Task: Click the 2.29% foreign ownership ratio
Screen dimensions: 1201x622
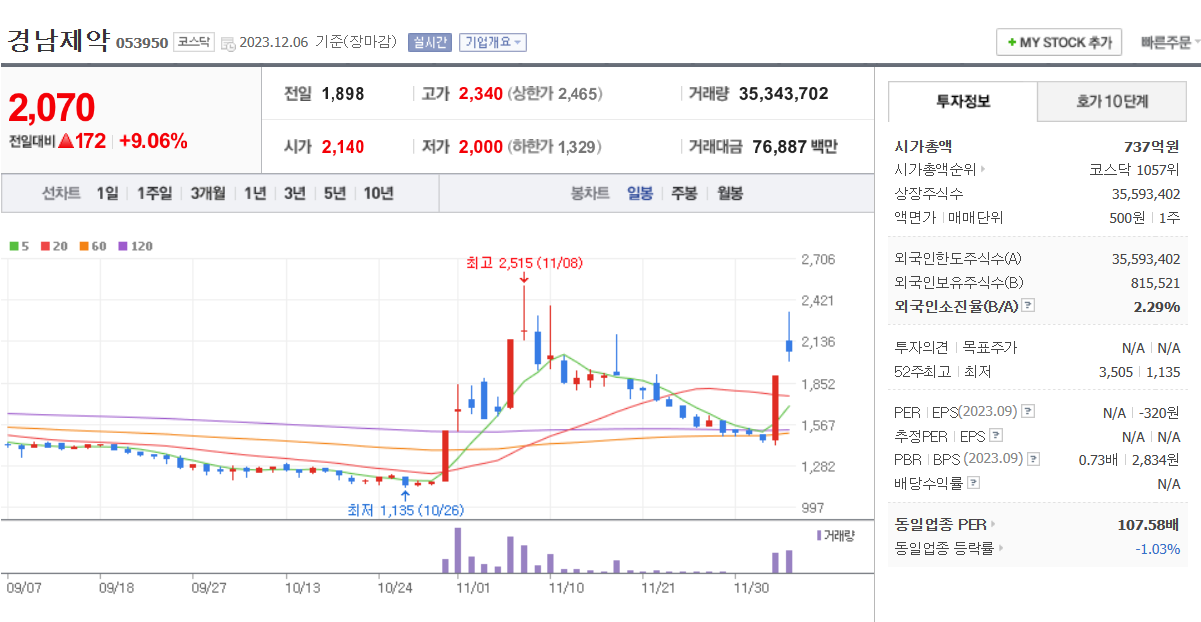Action: [1156, 307]
